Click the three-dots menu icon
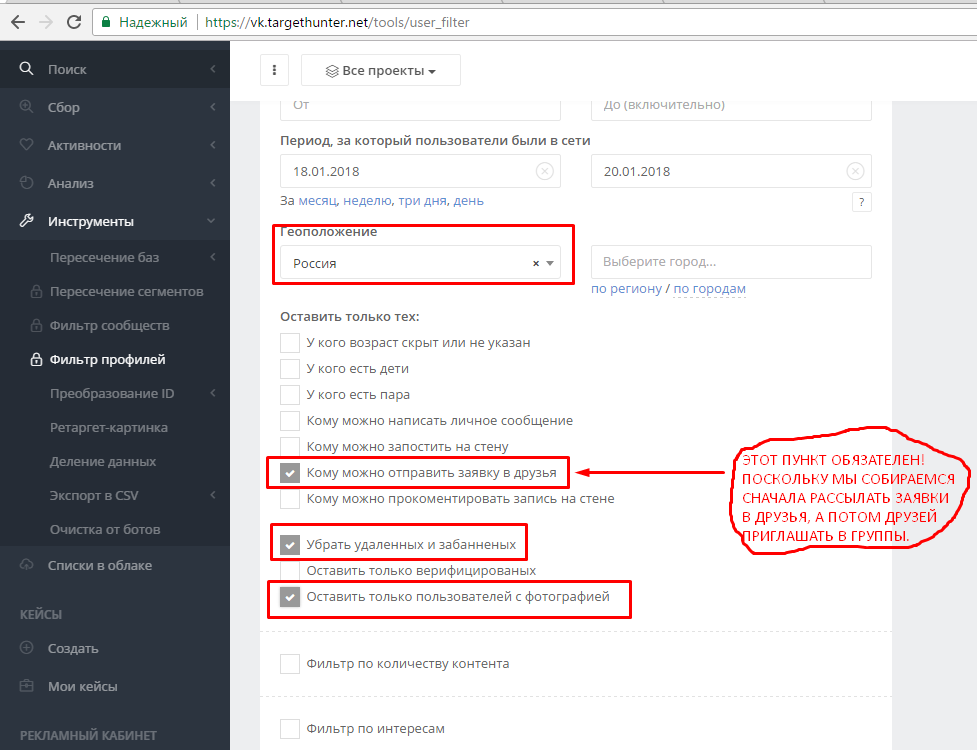 coord(274,71)
